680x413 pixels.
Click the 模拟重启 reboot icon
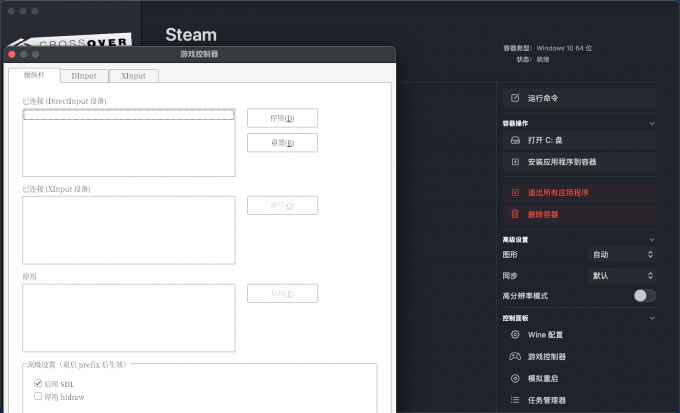point(515,378)
